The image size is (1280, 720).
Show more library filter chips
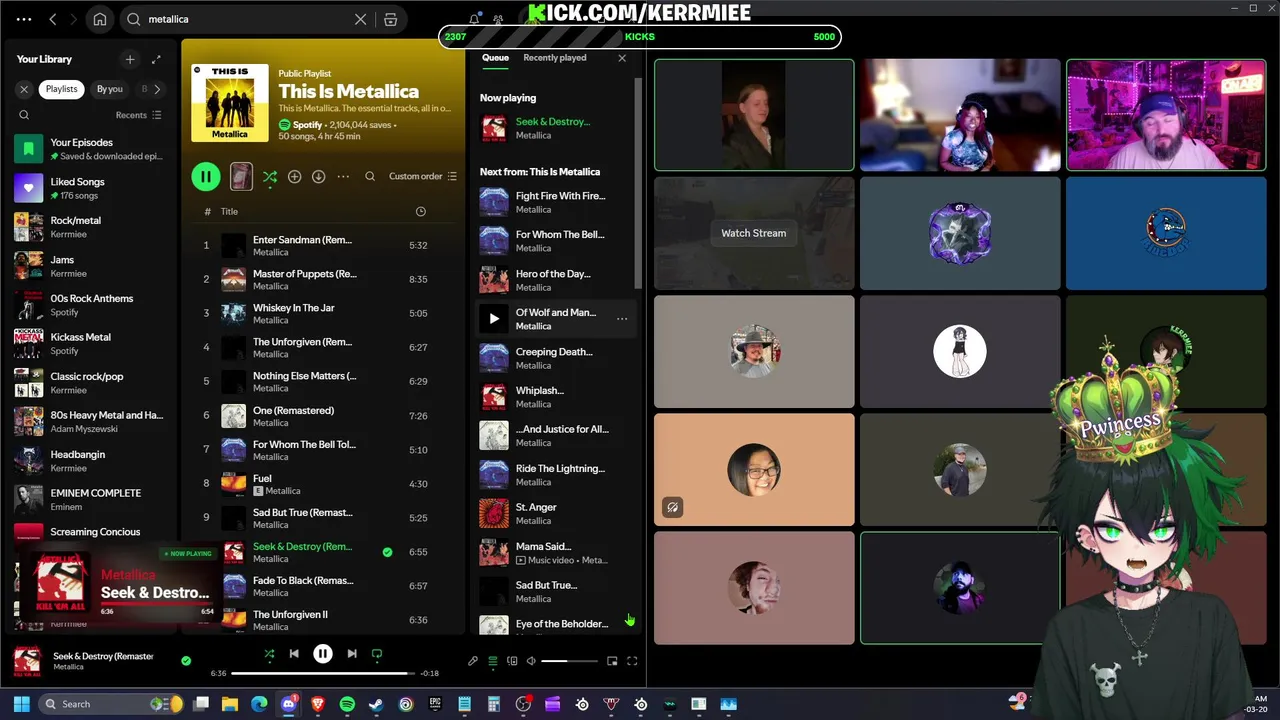pos(157,89)
